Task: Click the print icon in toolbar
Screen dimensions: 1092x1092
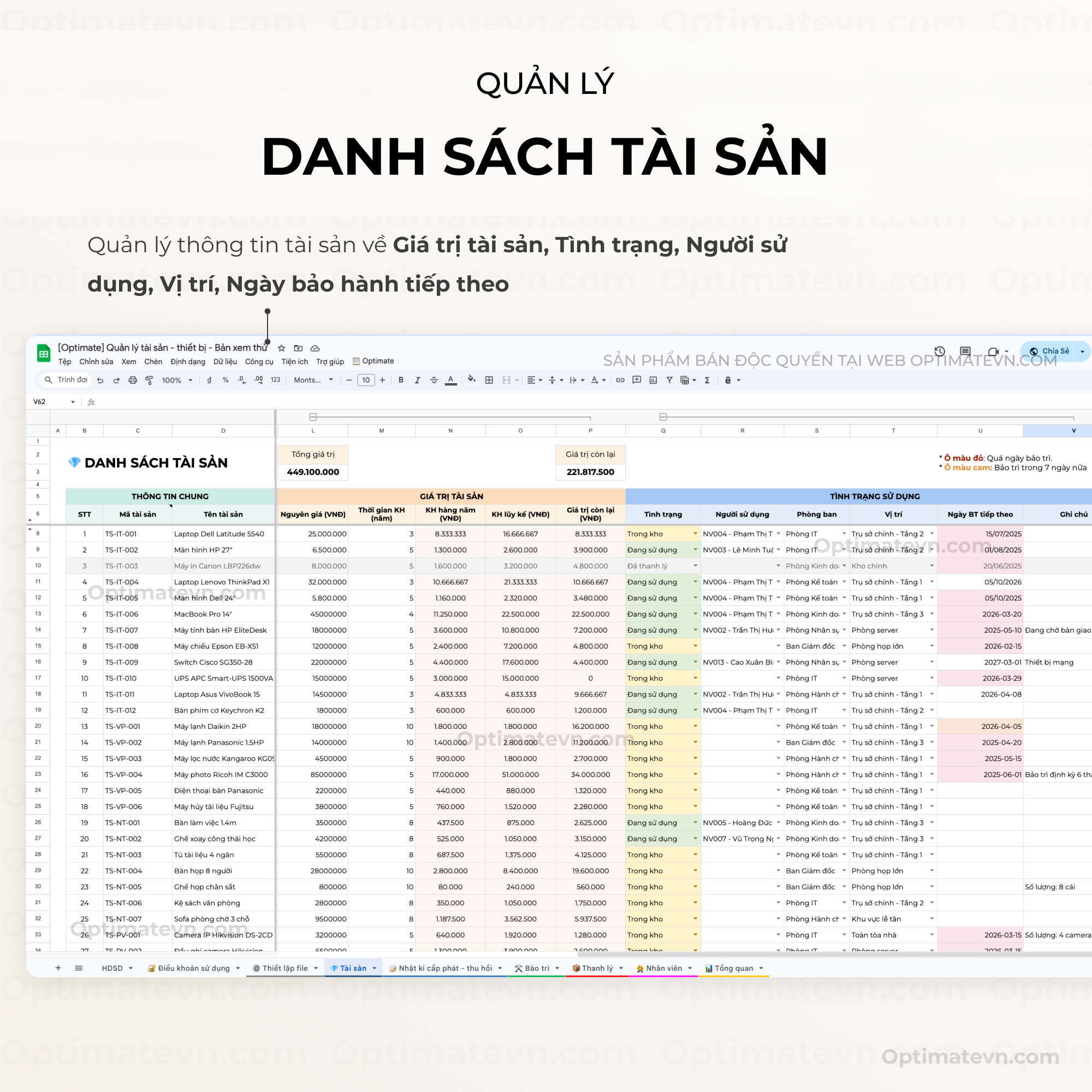Action: point(133,381)
